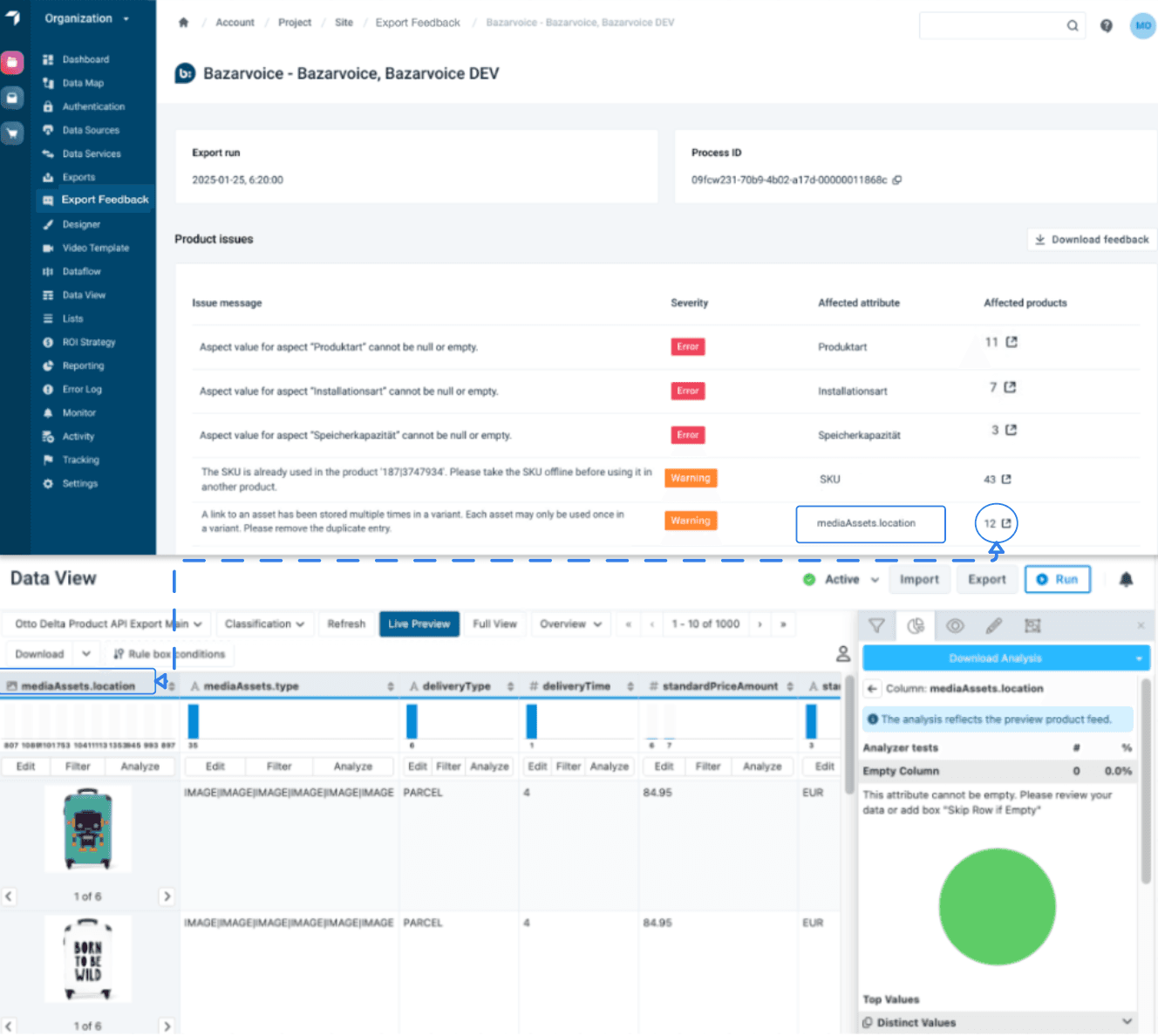Sort the deliveryType column
The image size is (1158, 1036).
coord(510,687)
